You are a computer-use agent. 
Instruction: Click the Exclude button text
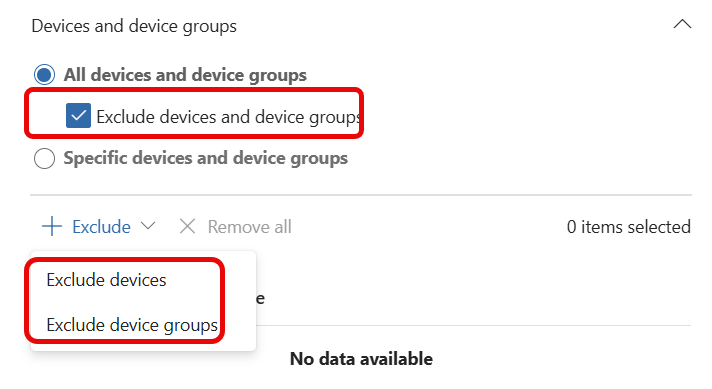coord(101,227)
